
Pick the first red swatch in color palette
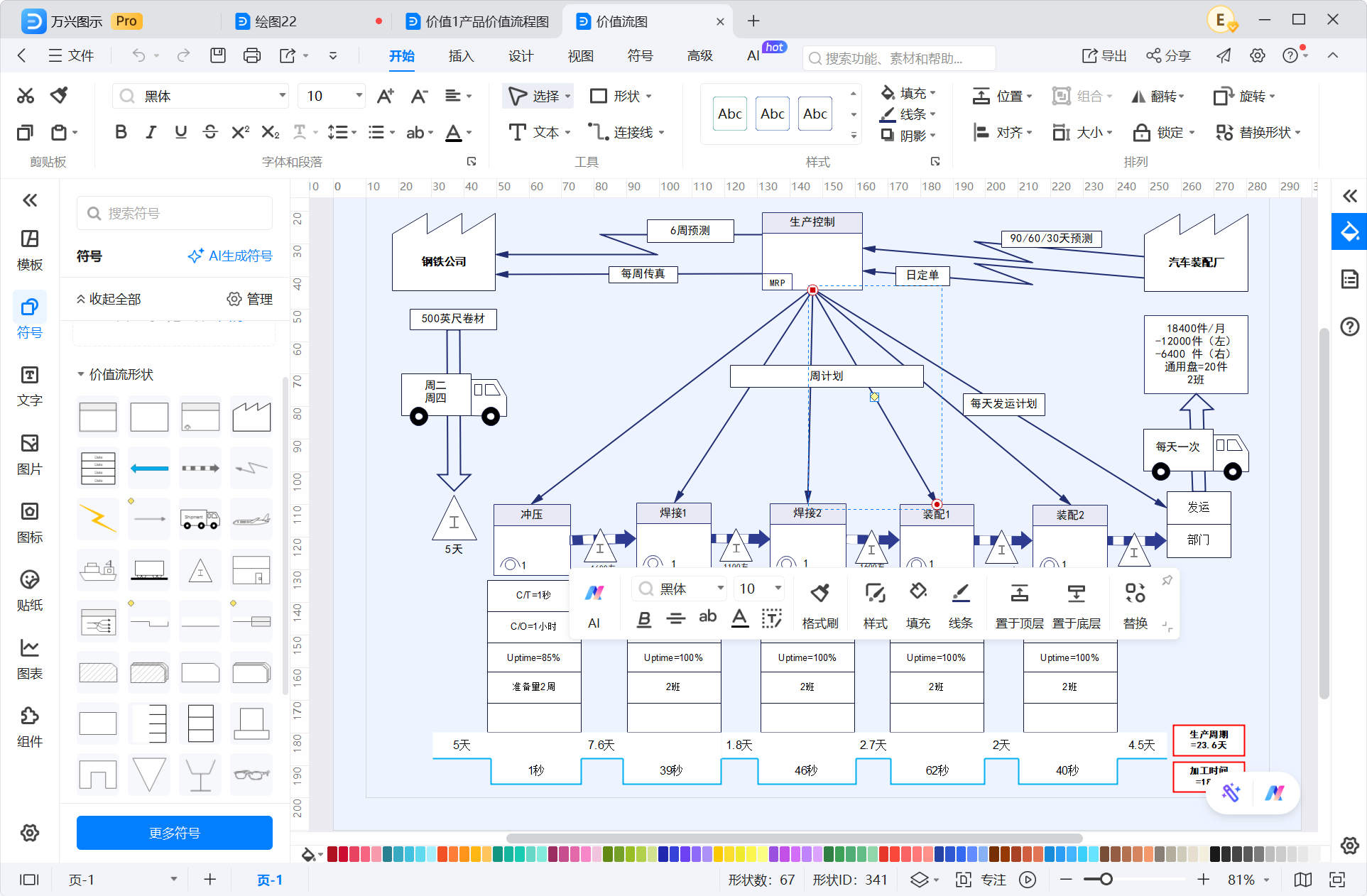(332, 853)
